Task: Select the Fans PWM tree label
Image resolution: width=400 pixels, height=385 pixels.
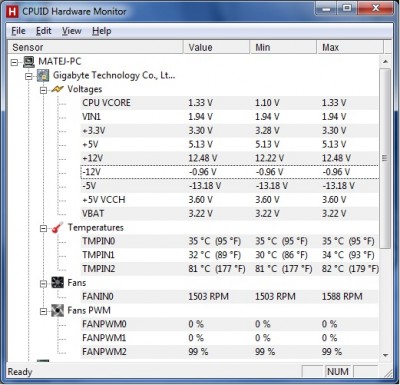Action: coord(89,311)
